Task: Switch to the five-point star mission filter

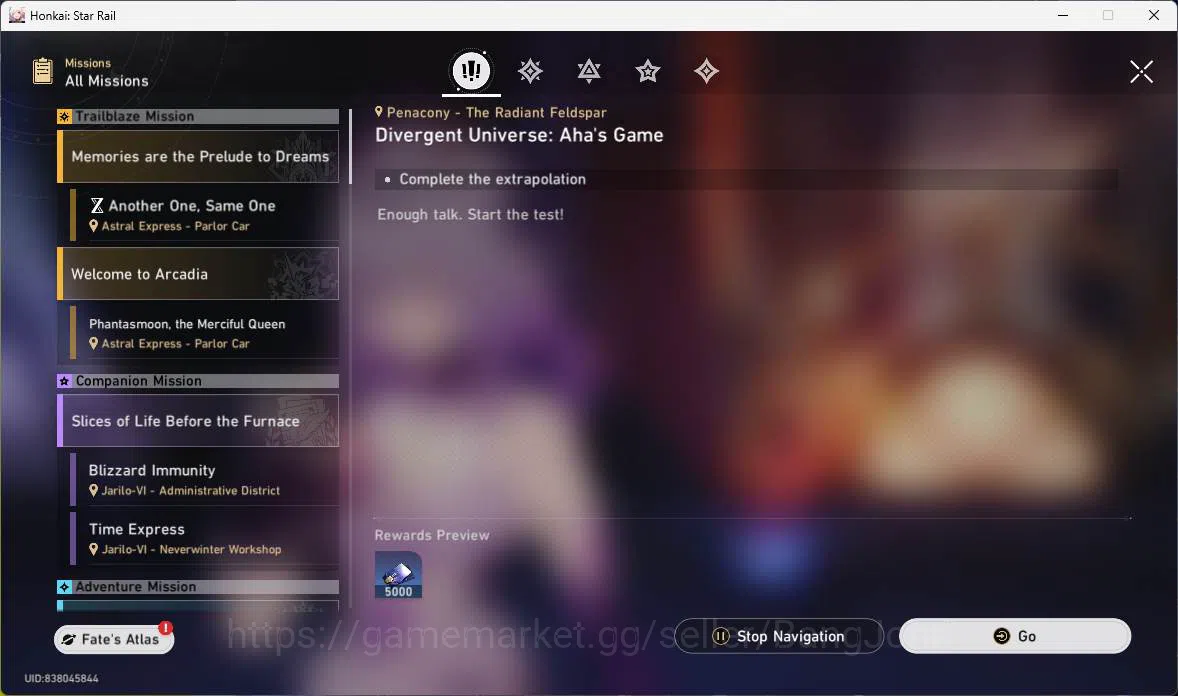Action: coord(648,71)
